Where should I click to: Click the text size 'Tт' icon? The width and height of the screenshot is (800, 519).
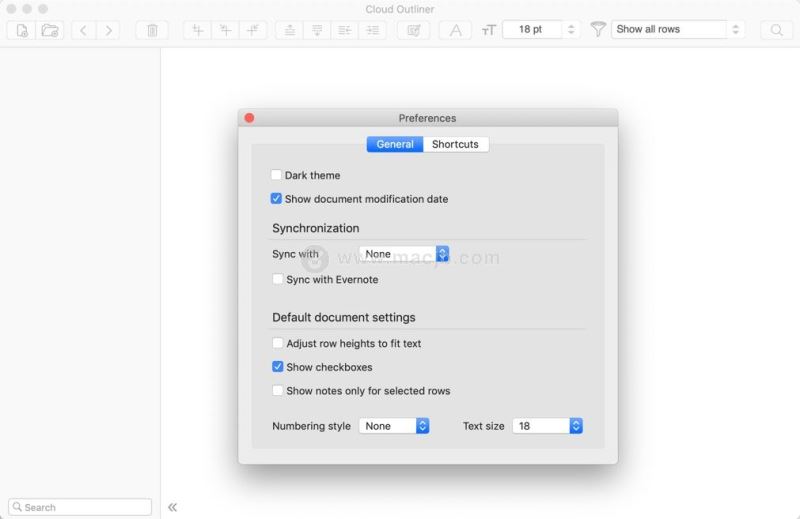489,30
